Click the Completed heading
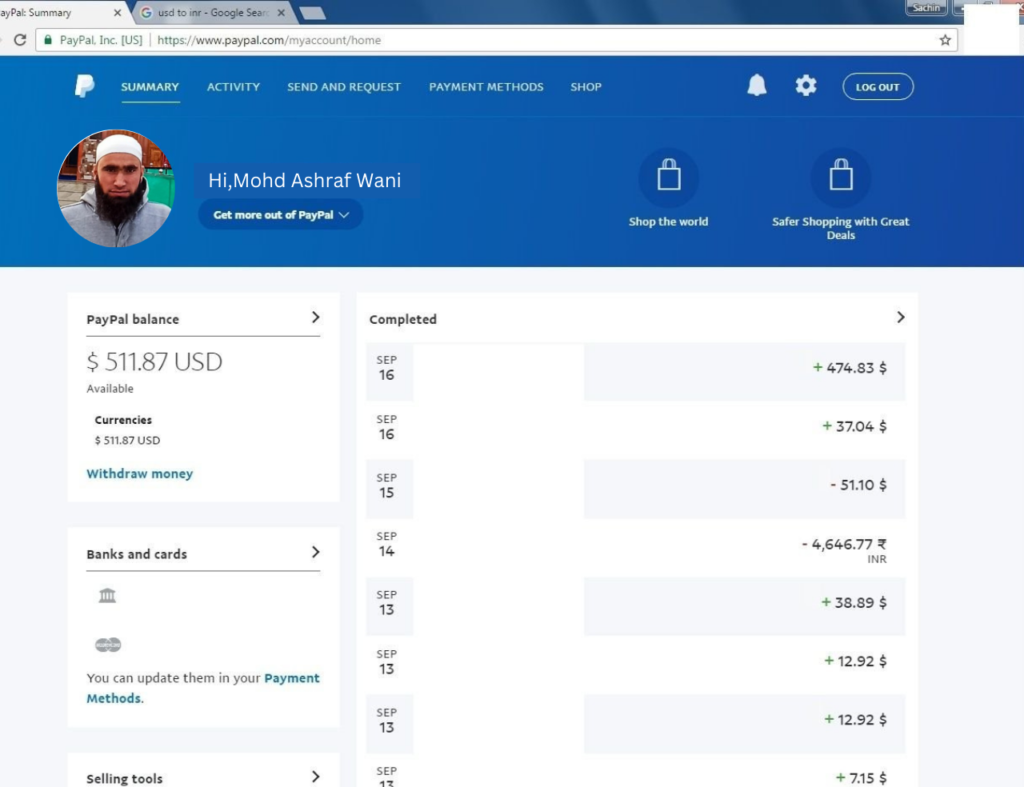 pyautogui.click(x=403, y=319)
